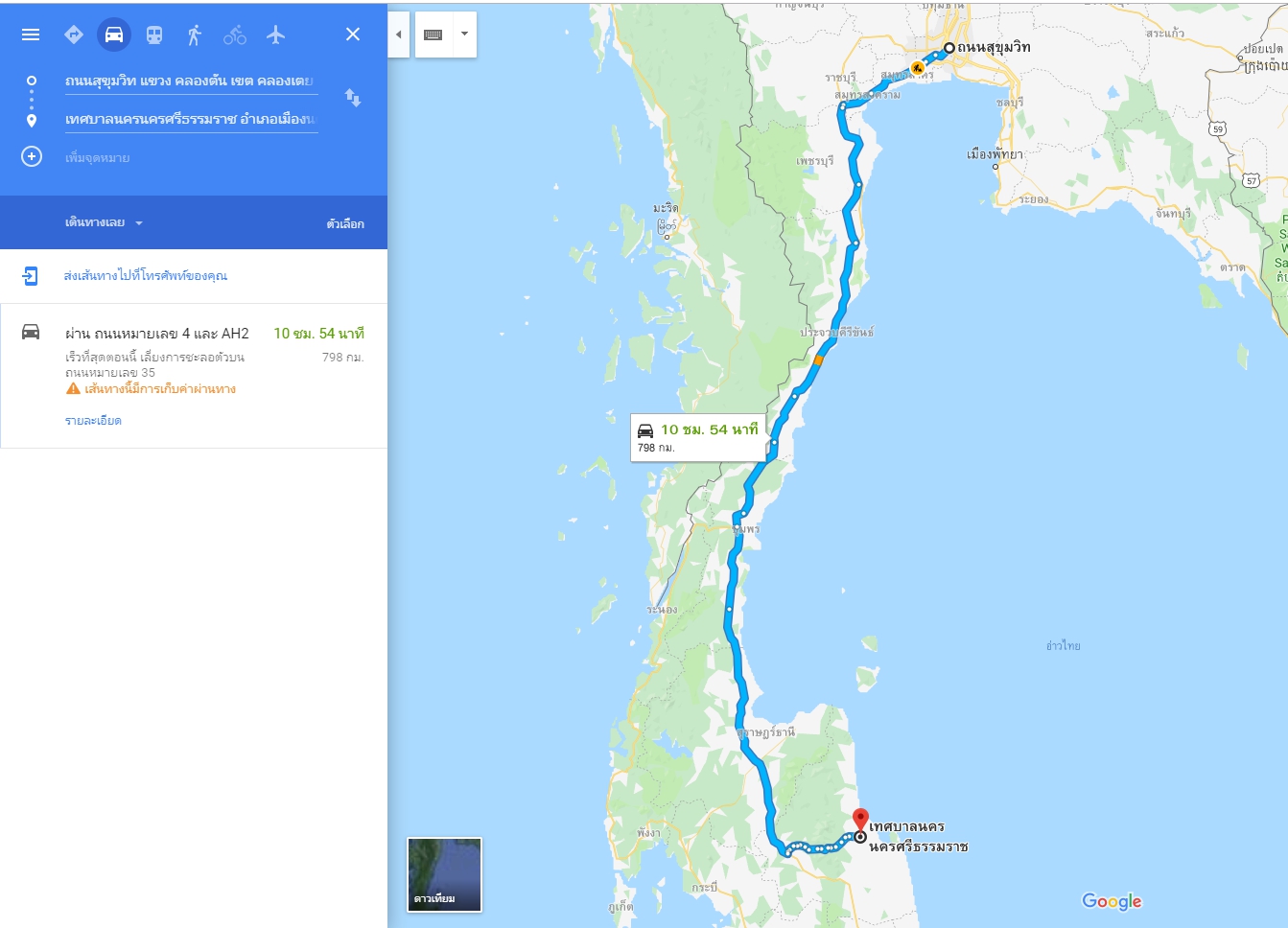
Task: Switch to public transit mode icon
Action: click(154, 35)
